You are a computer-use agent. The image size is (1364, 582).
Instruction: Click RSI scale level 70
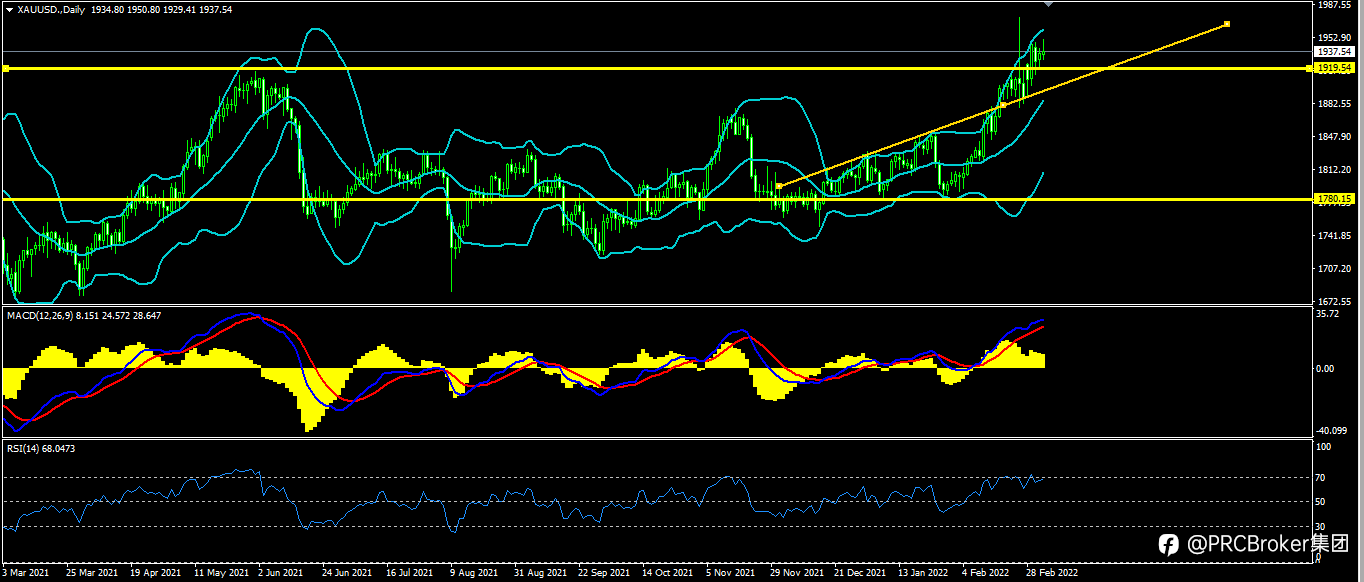pyautogui.click(x=1321, y=478)
